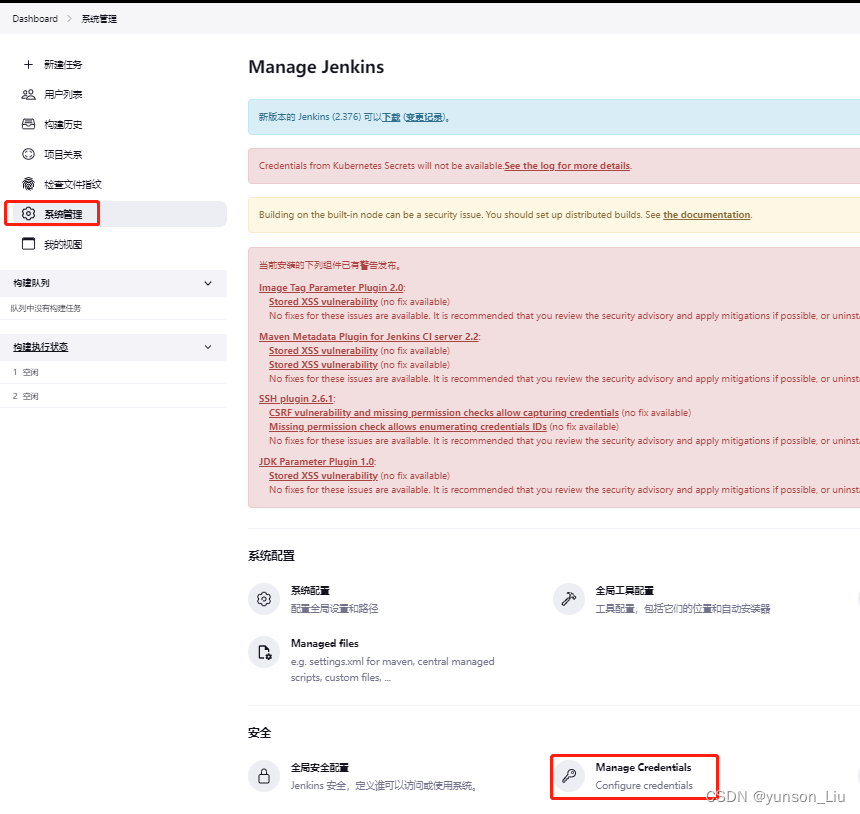Click the Manage Jenkins heading

(x=316, y=67)
